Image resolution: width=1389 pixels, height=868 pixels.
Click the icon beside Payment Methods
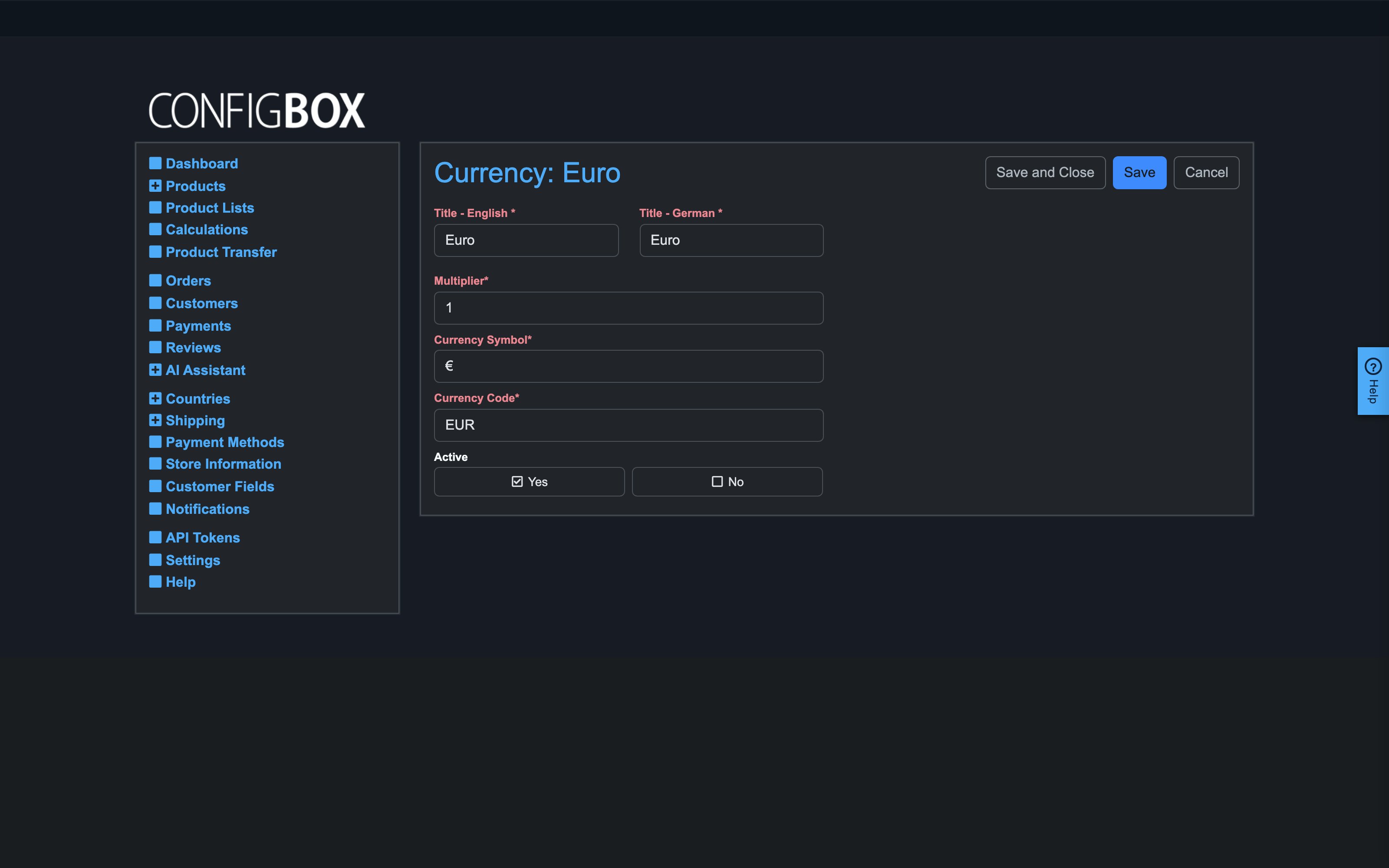[155, 442]
